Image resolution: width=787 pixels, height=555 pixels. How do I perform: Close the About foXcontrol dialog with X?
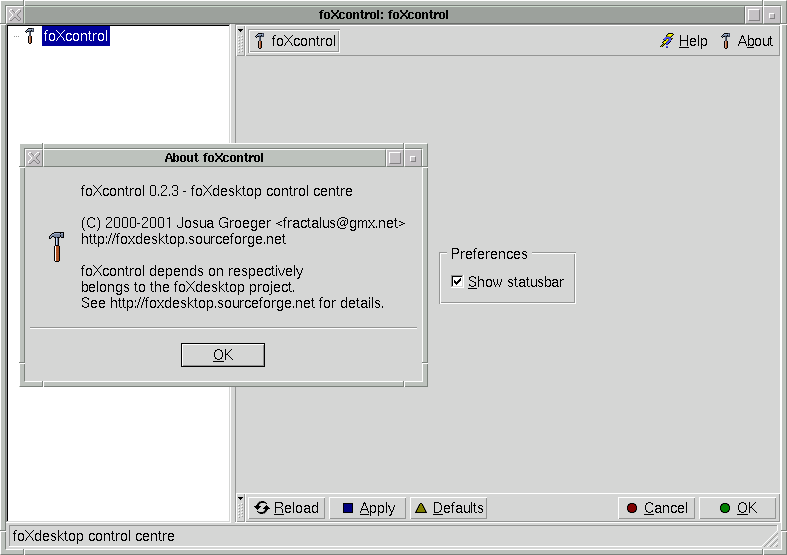point(33,158)
